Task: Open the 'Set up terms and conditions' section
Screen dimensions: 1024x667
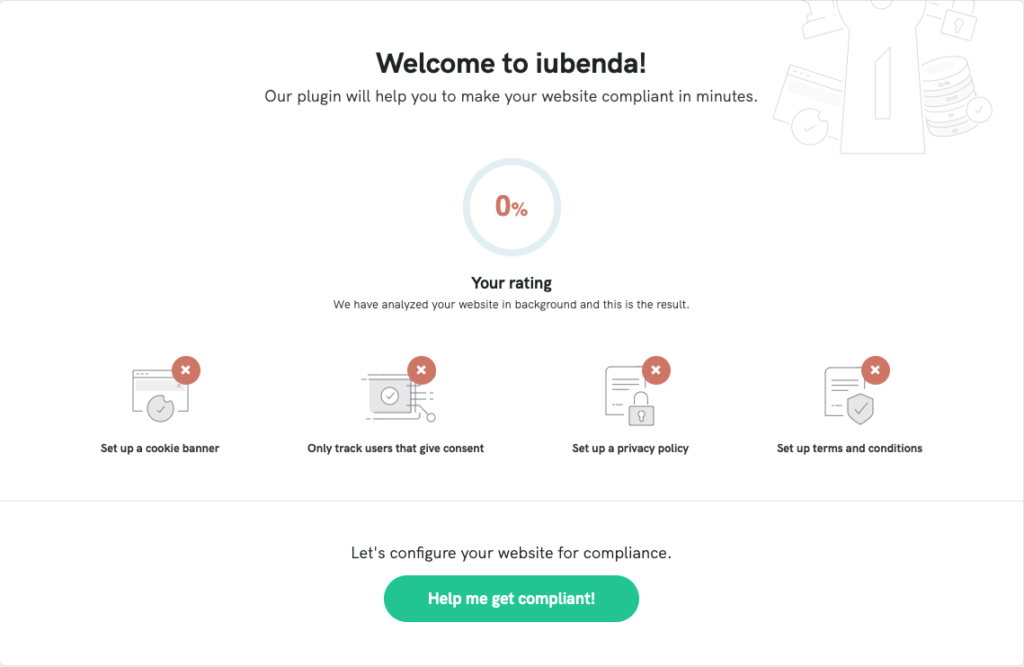Action: (x=849, y=448)
